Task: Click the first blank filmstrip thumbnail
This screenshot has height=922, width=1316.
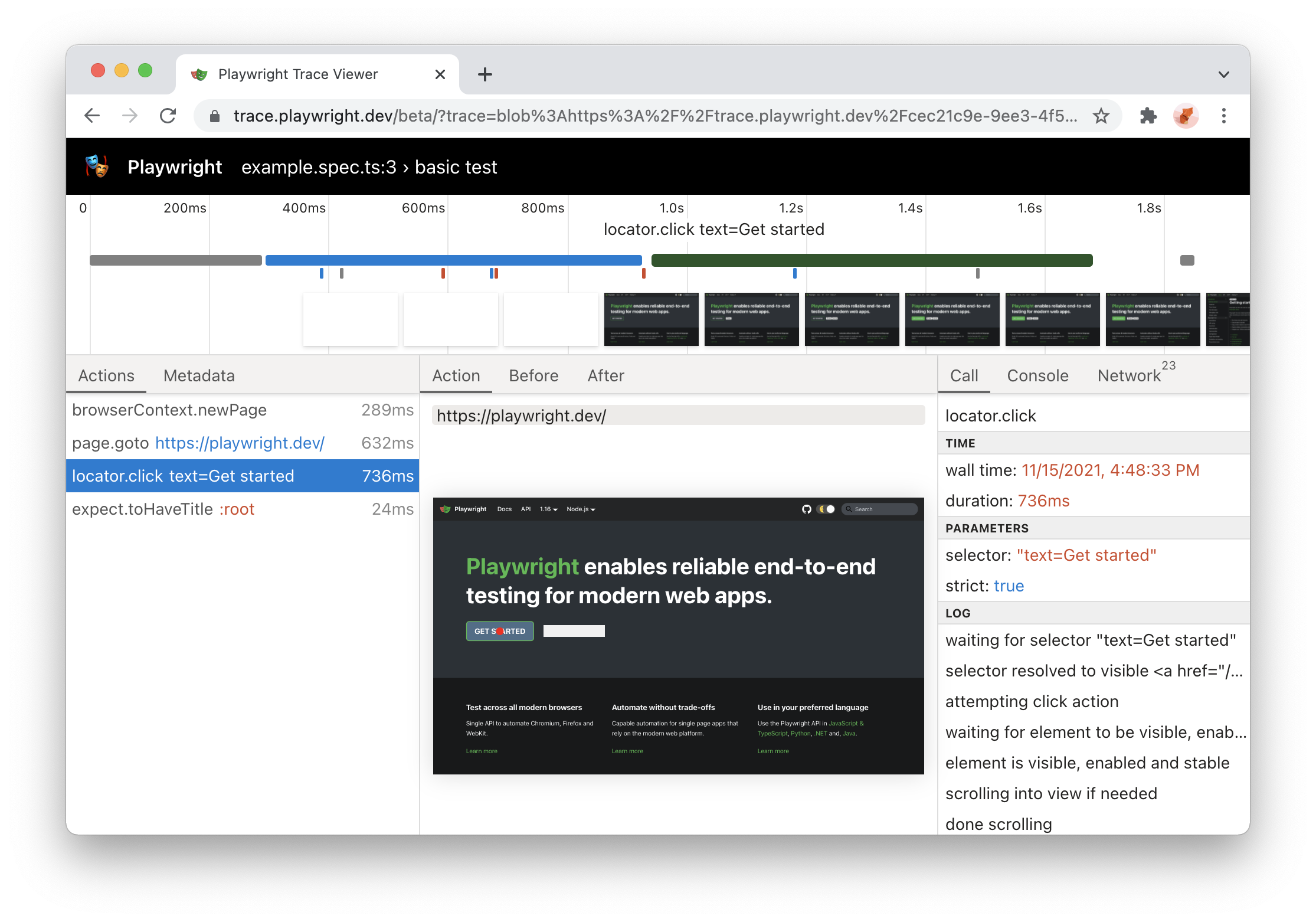Action: tap(351, 319)
